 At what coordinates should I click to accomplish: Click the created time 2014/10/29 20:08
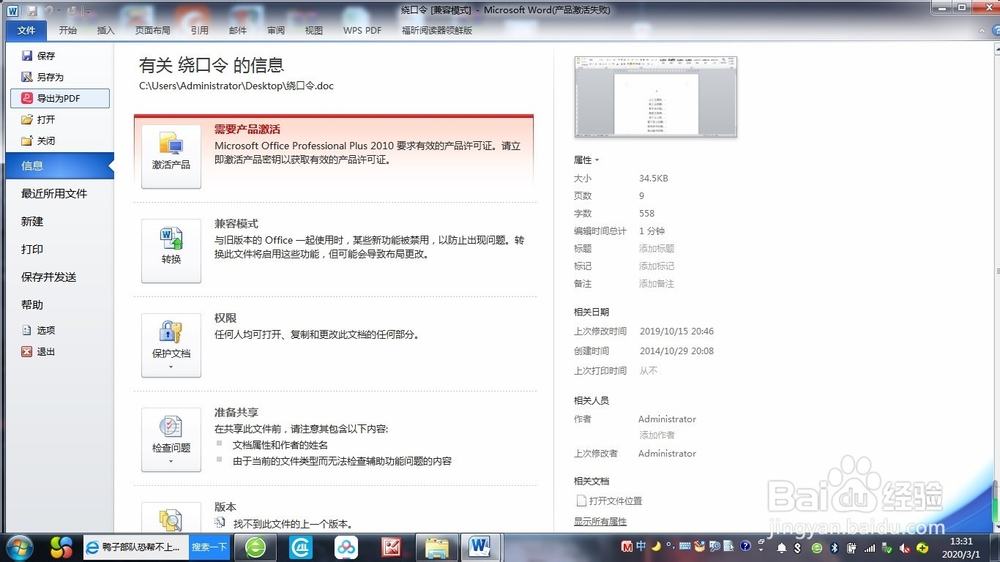pyautogui.click(x=677, y=351)
